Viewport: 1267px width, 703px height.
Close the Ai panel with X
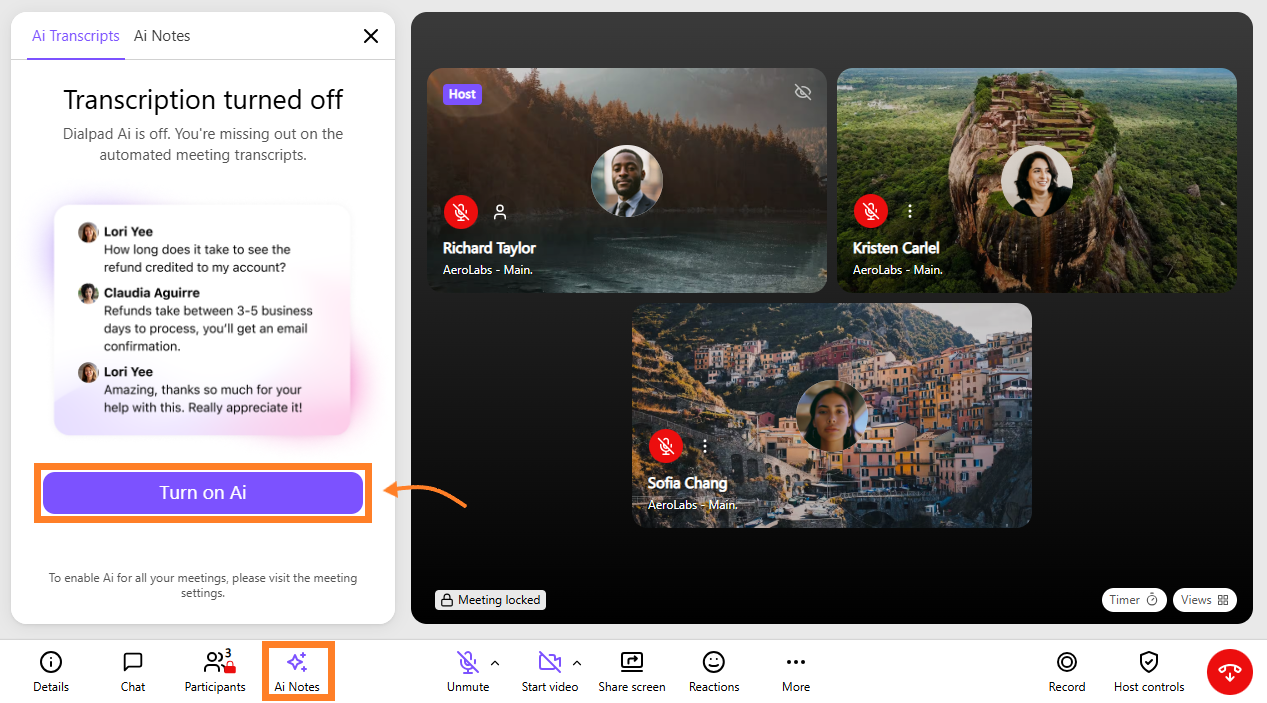pyautogui.click(x=370, y=36)
